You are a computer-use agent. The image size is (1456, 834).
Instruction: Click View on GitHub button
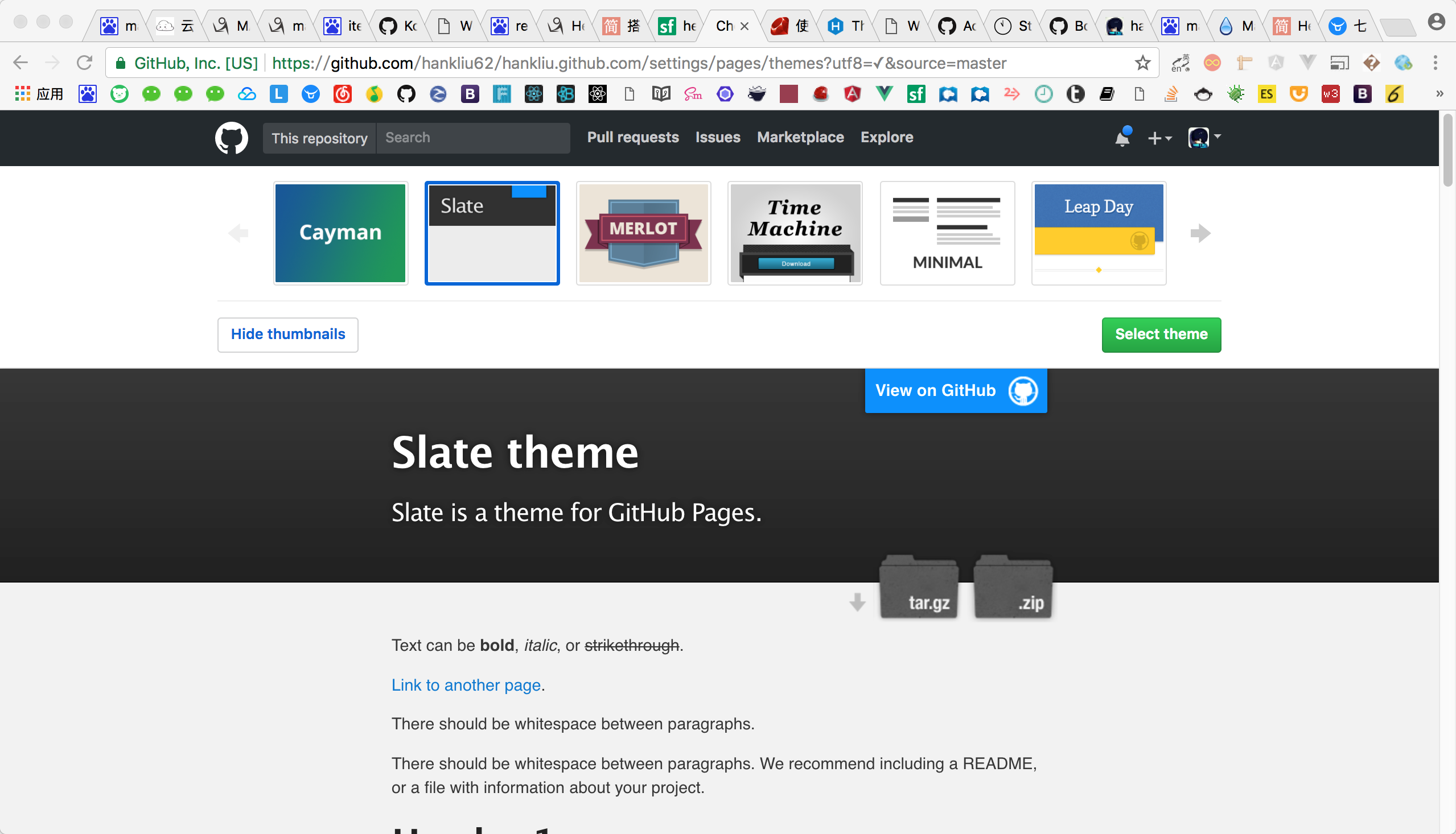click(x=955, y=391)
